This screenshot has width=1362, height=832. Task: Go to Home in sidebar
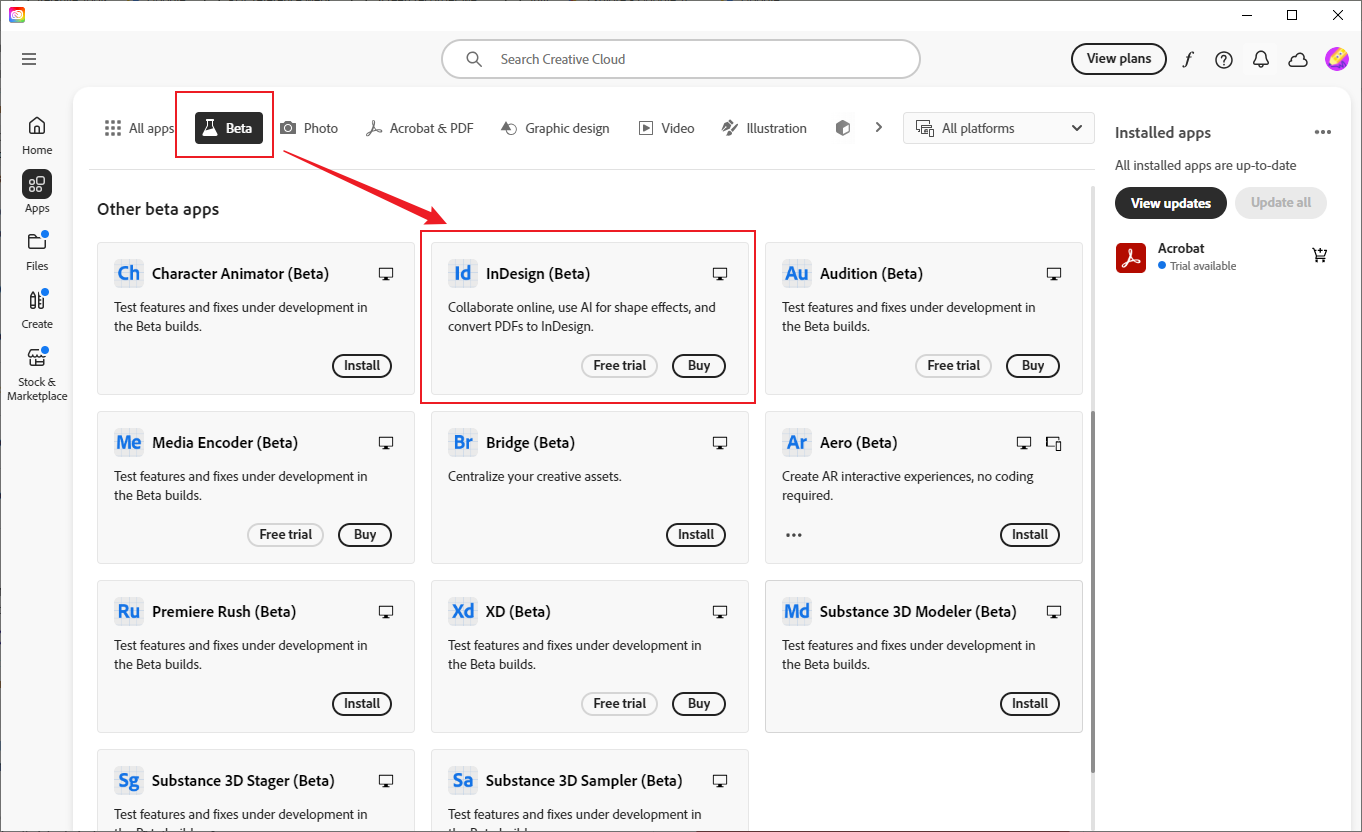pyautogui.click(x=37, y=135)
